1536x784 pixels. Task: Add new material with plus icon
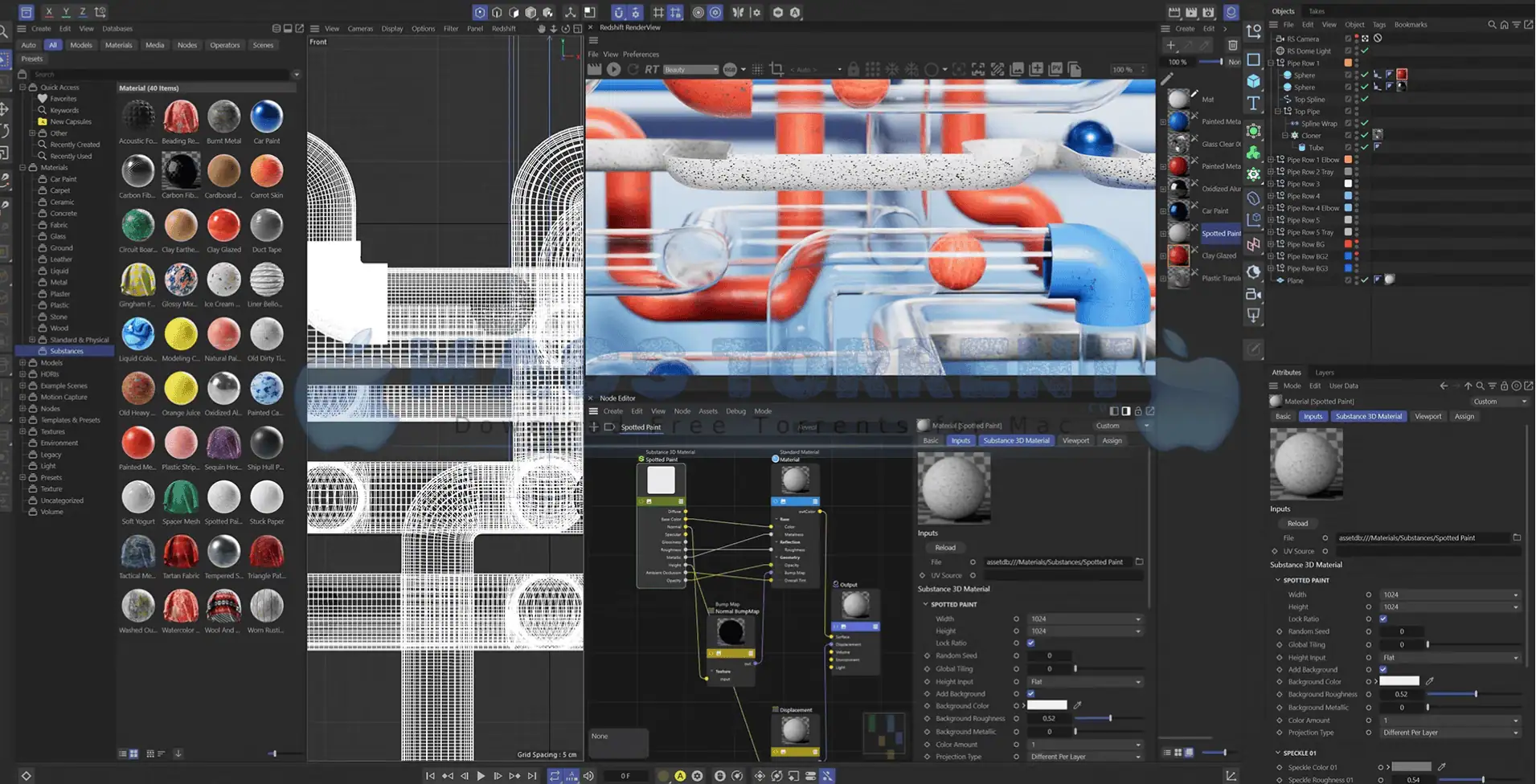pos(1170,45)
